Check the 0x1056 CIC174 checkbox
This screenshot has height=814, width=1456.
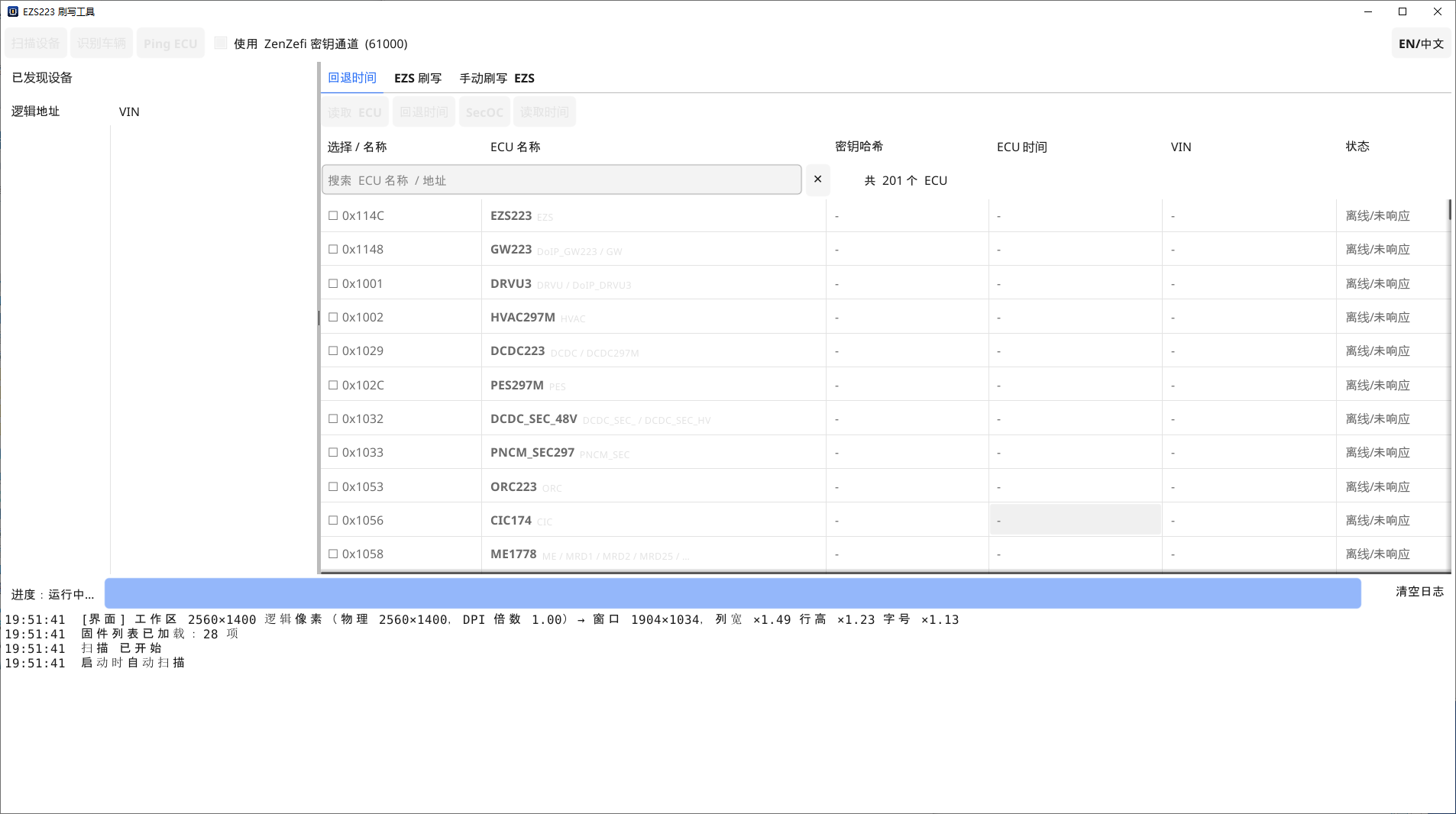coord(333,520)
